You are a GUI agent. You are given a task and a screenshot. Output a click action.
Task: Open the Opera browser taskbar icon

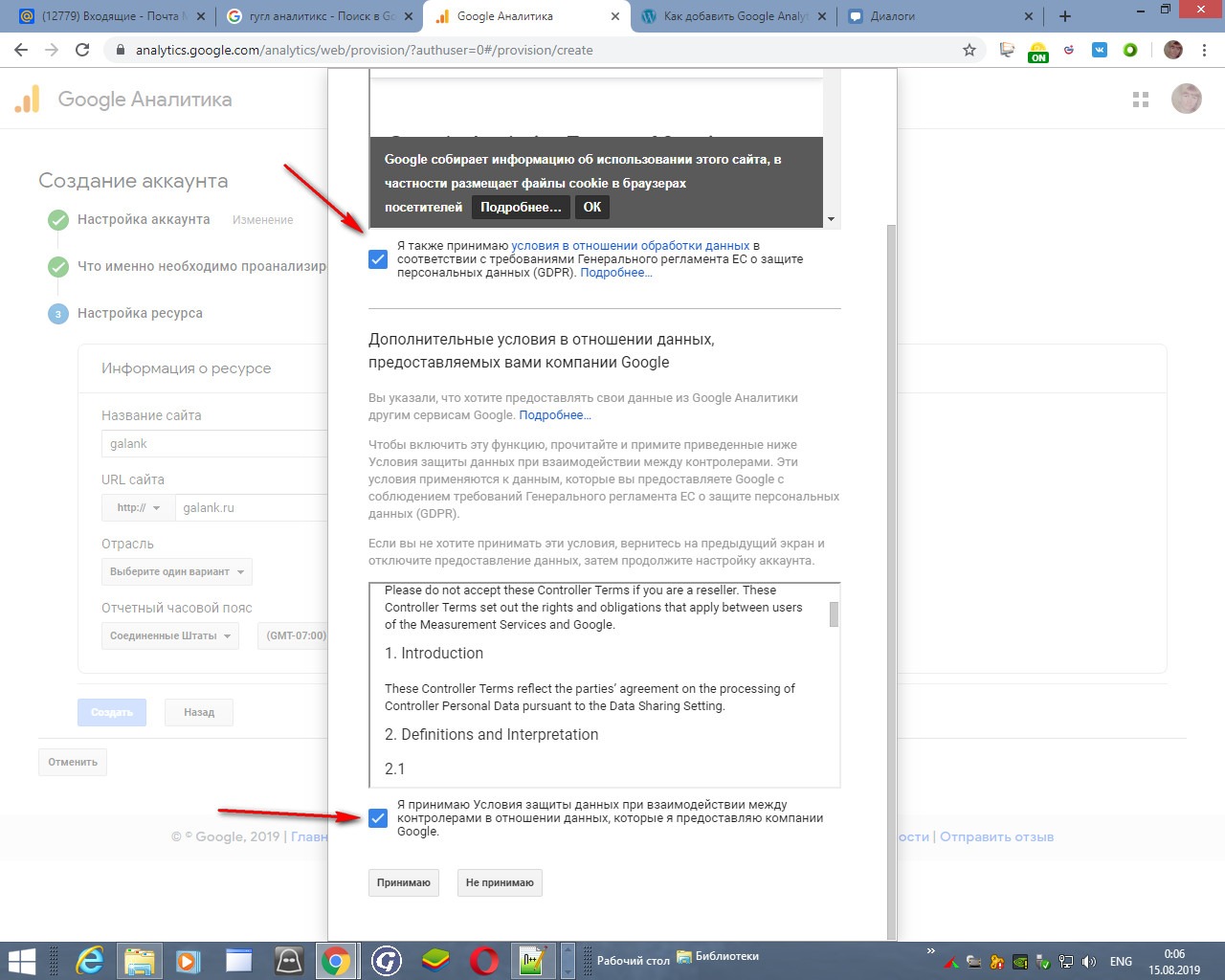484,961
